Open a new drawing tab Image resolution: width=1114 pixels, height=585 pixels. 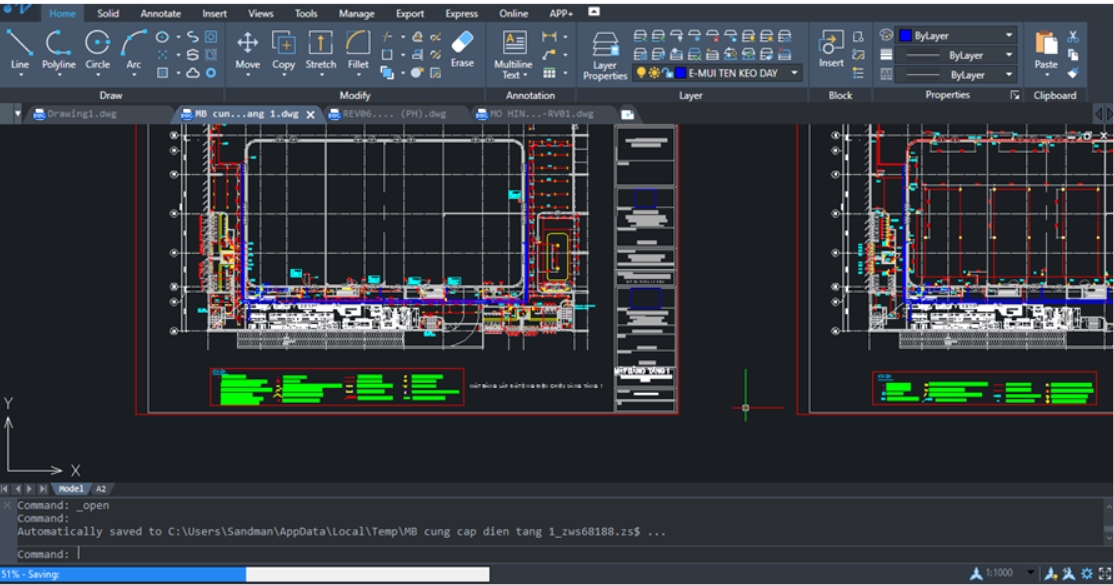pos(627,114)
